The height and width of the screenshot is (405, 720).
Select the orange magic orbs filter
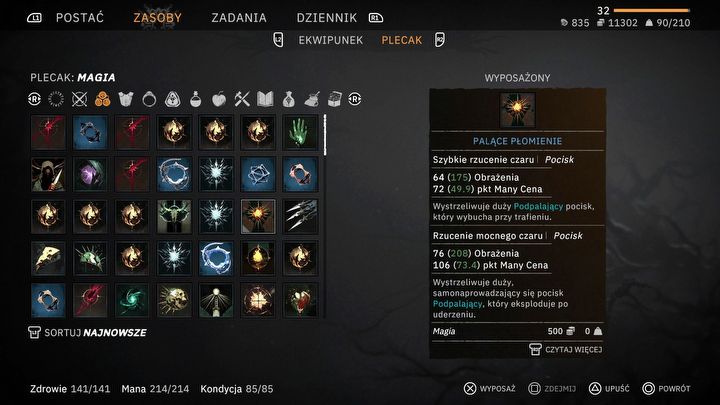(x=102, y=99)
